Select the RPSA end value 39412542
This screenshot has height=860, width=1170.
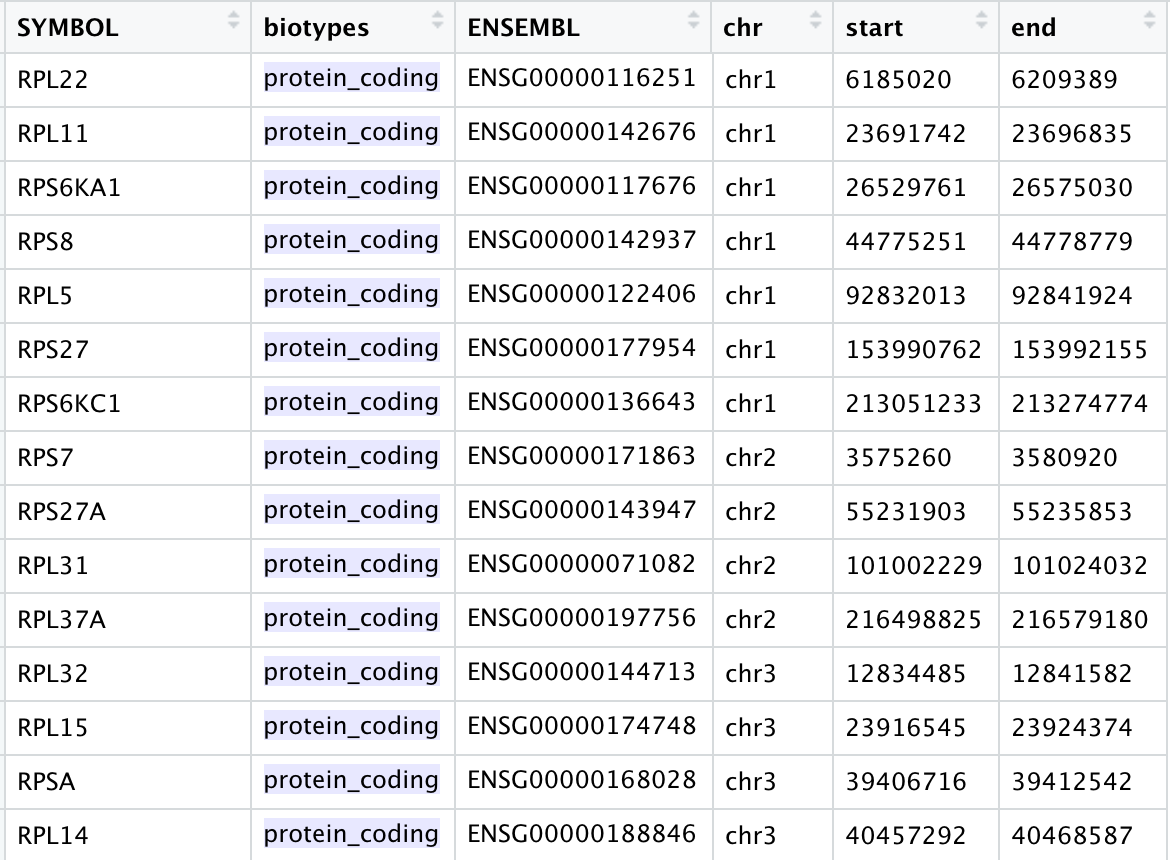(x=1072, y=782)
